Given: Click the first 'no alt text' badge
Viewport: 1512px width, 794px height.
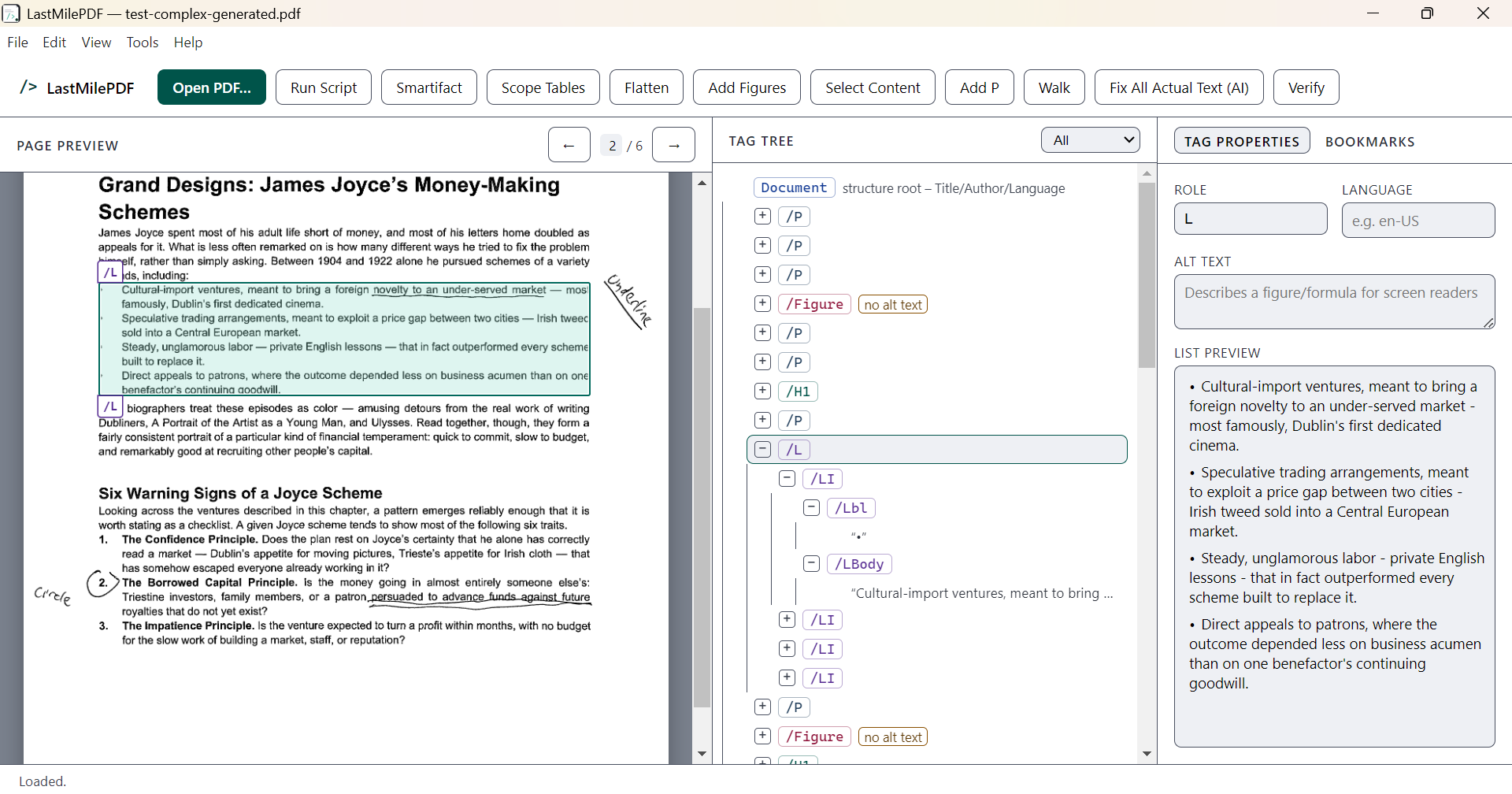Looking at the screenshot, I should click(x=893, y=305).
